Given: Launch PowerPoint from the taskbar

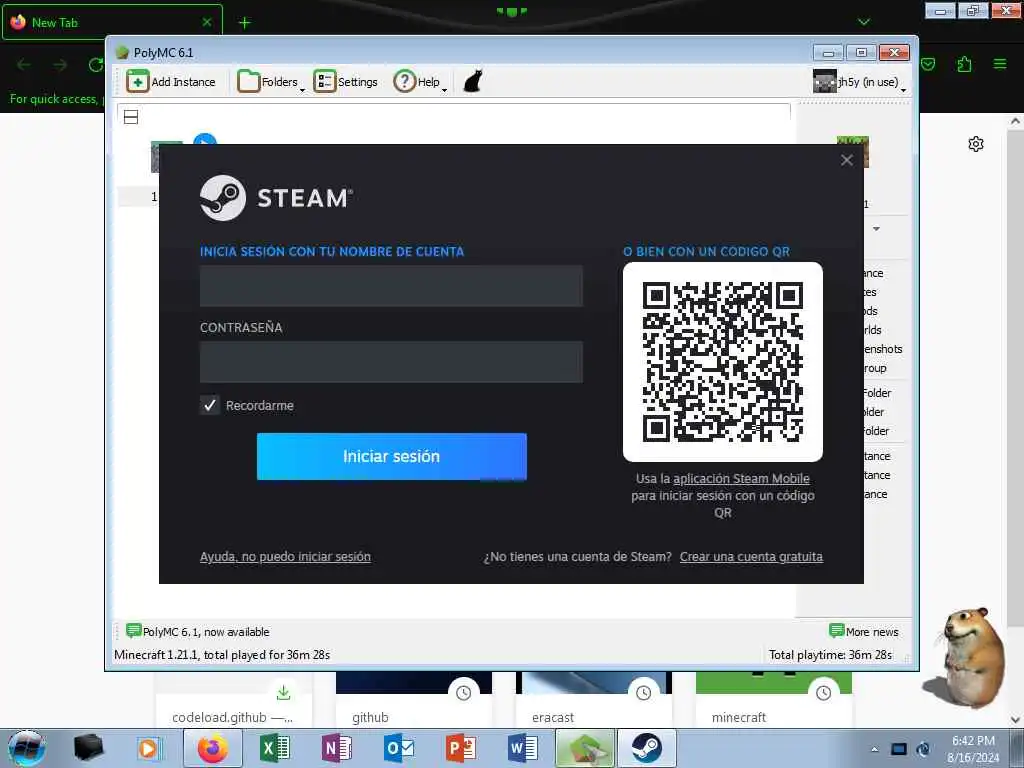Looking at the screenshot, I should click(460, 748).
